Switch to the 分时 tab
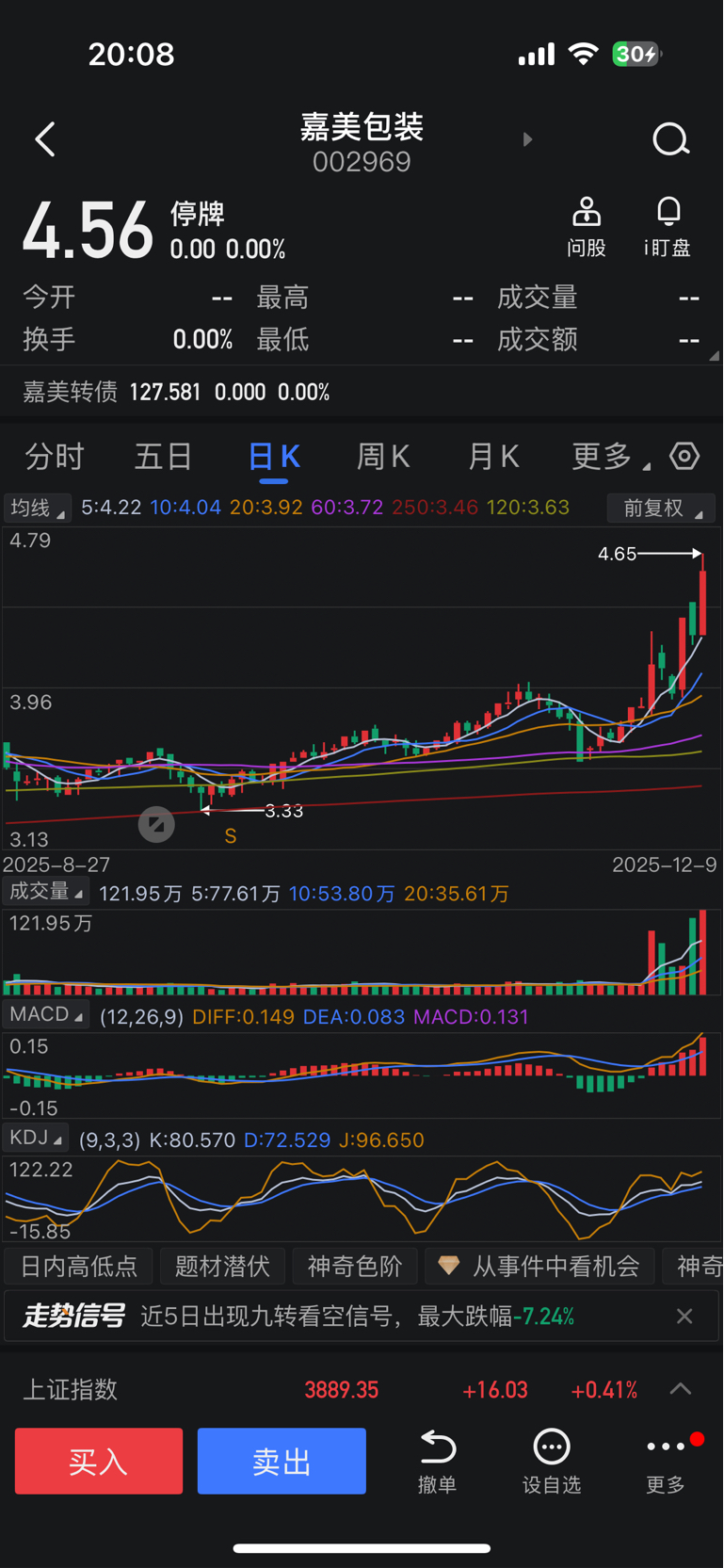Image resolution: width=724 pixels, height=1568 pixels. [x=55, y=456]
